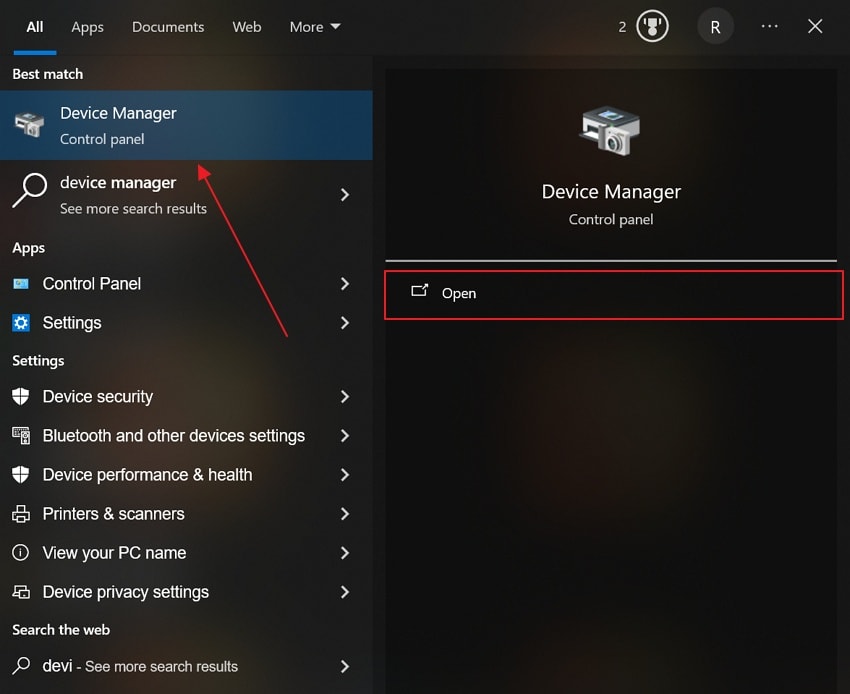850x694 pixels.
Task: Select Printers & scanners setting
Action: coord(186,514)
